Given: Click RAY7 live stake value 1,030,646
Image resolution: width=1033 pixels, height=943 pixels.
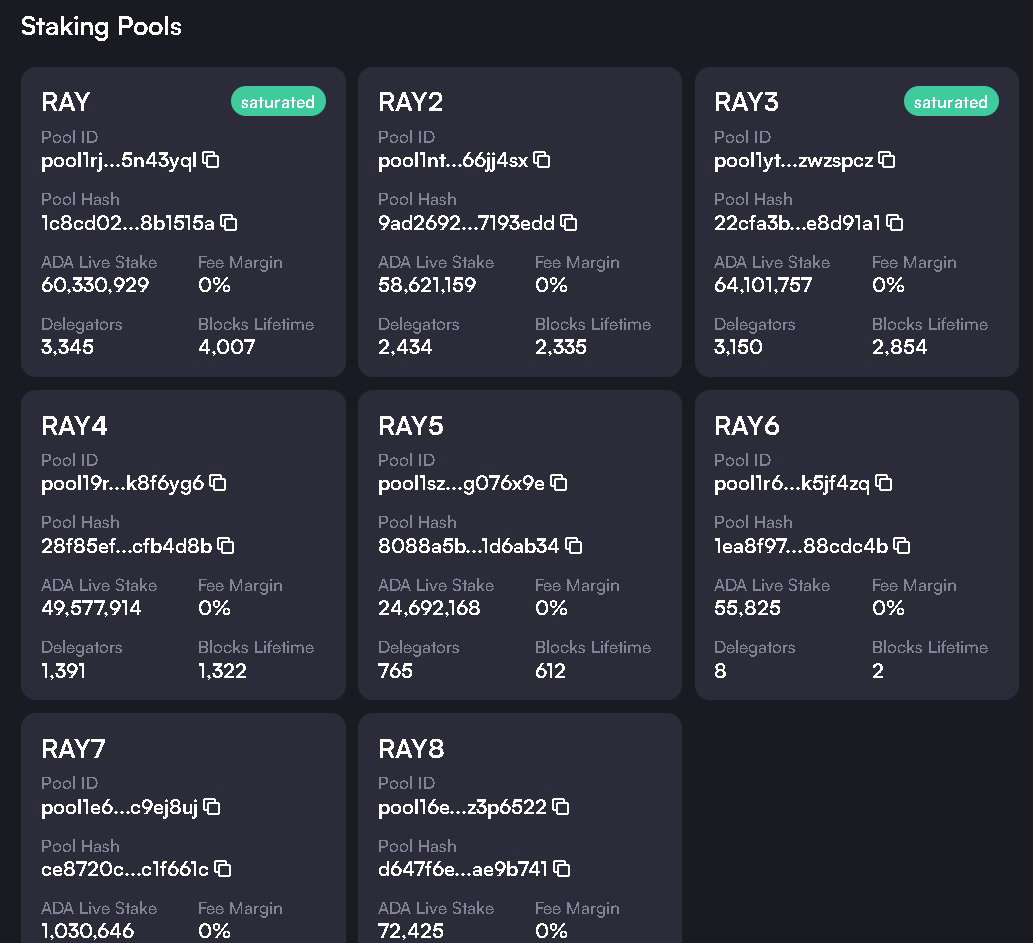Looking at the screenshot, I should 88,930.
